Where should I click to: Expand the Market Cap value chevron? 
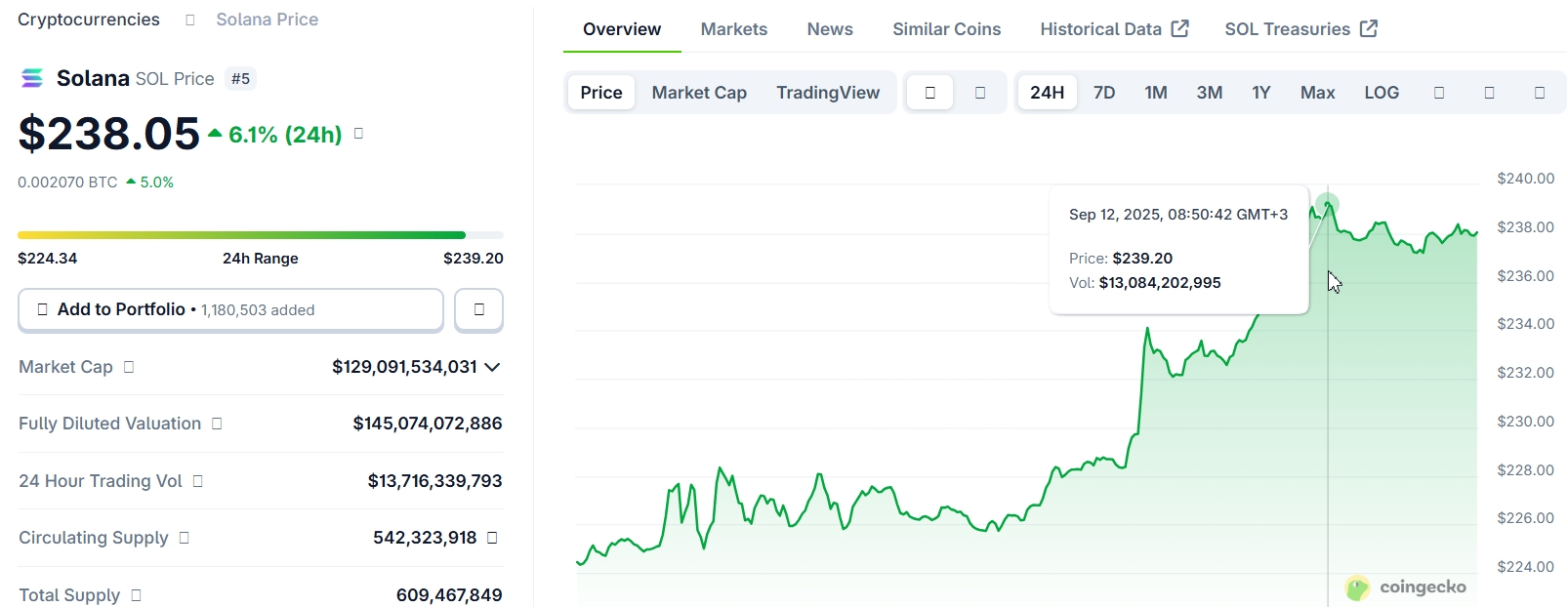pos(492,367)
